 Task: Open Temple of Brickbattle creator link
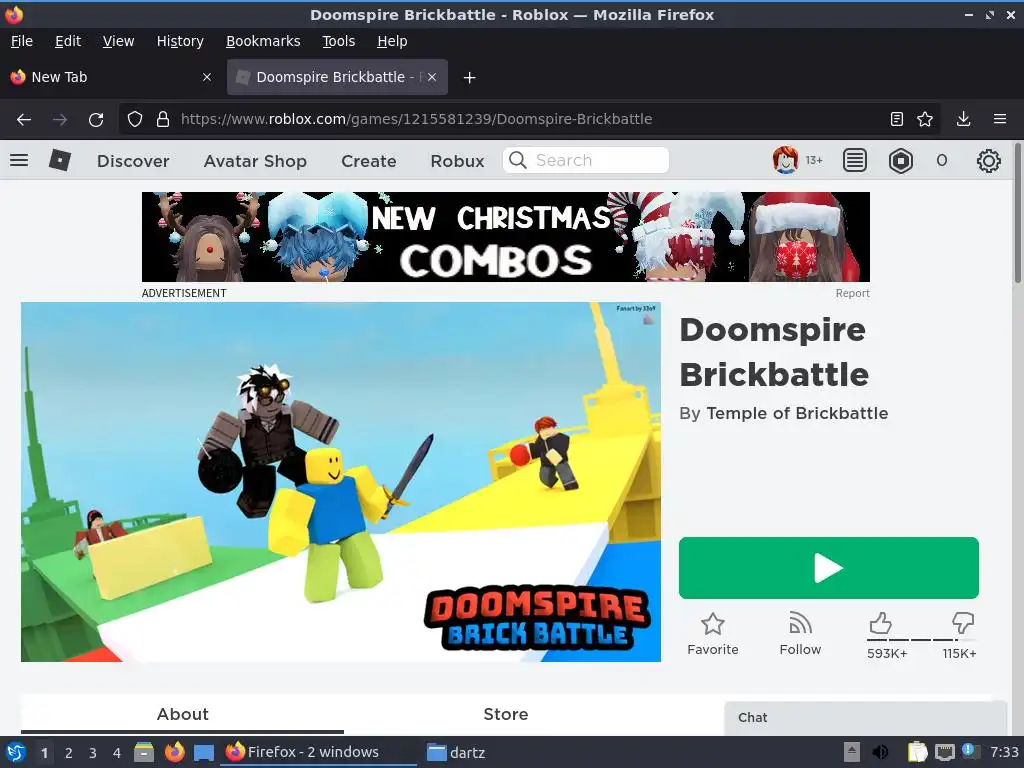(797, 413)
